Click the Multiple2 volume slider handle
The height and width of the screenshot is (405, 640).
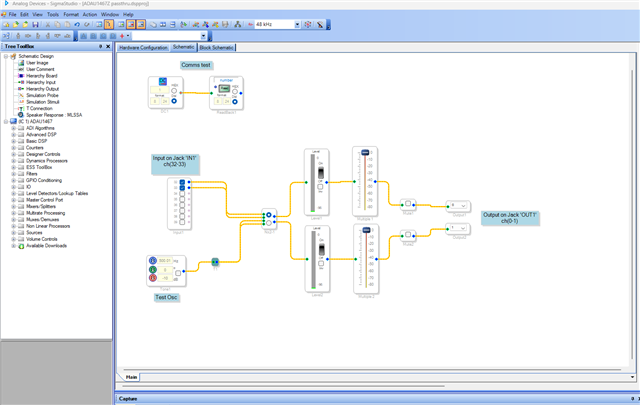(366, 230)
